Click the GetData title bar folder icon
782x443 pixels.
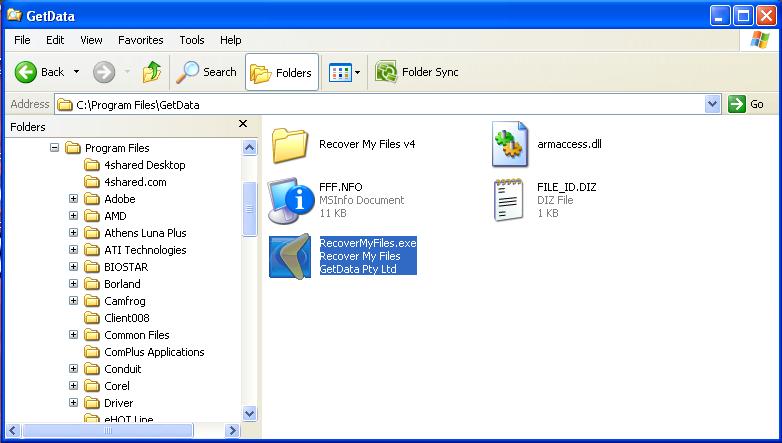(x=14, y=15)
